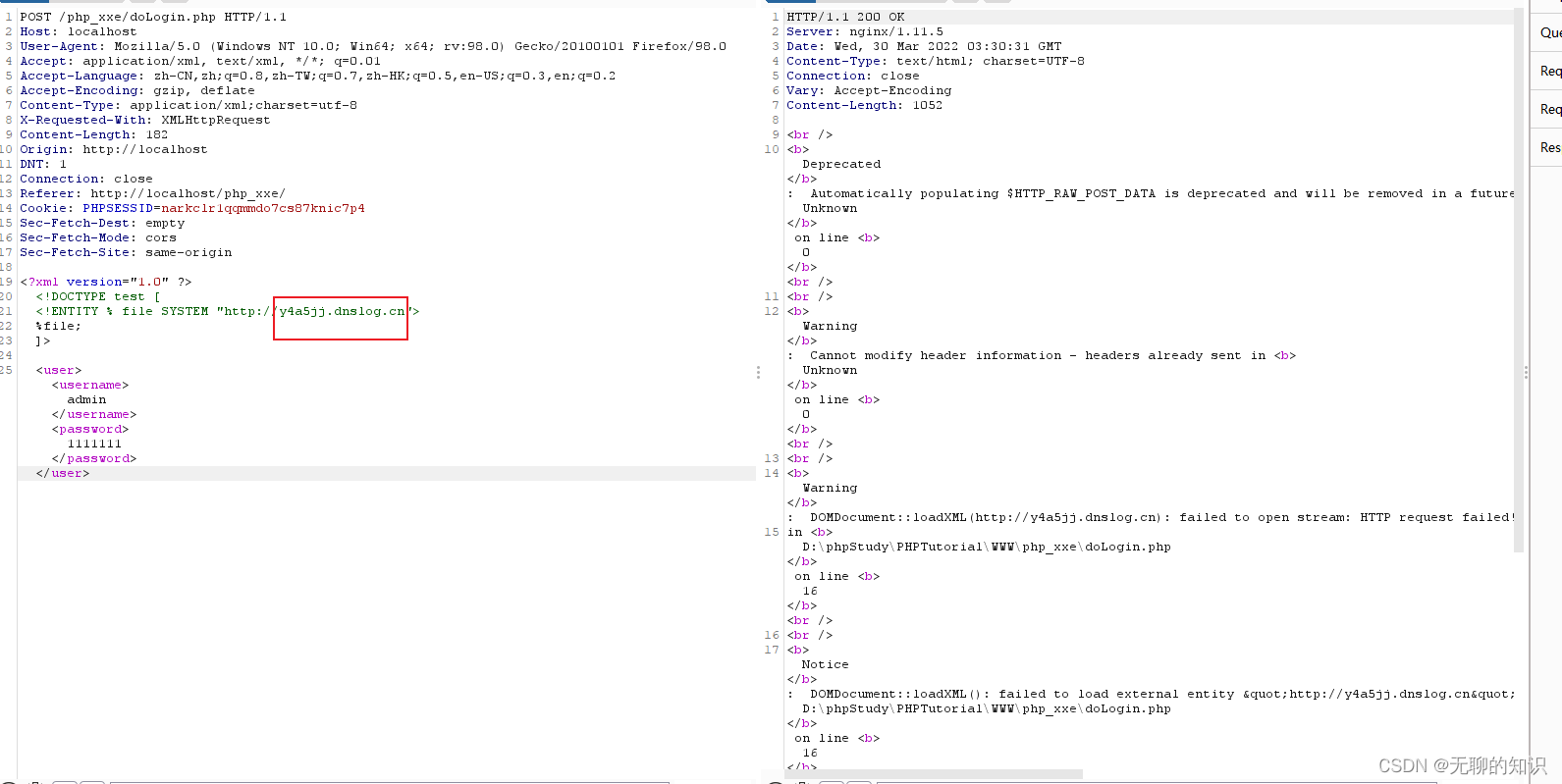Select 'Content-Type: application/xml;charset=utf-8' in the request
The image size is (1562, 784).
pyautogui.click(x=189, y=105)
